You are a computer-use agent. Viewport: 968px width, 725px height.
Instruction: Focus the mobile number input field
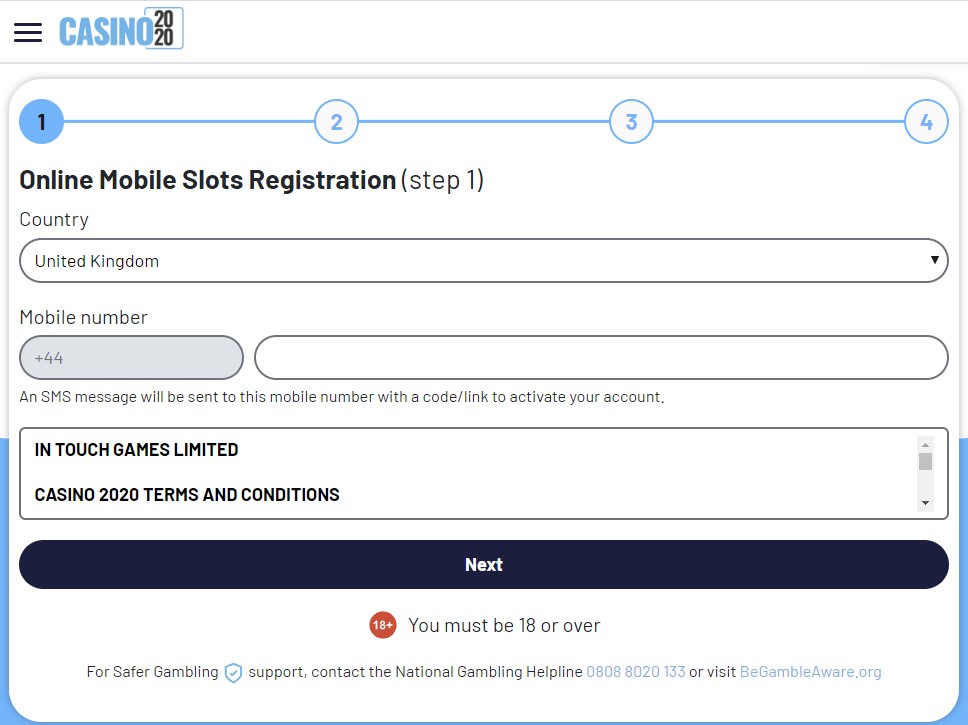tap(601, 358)
